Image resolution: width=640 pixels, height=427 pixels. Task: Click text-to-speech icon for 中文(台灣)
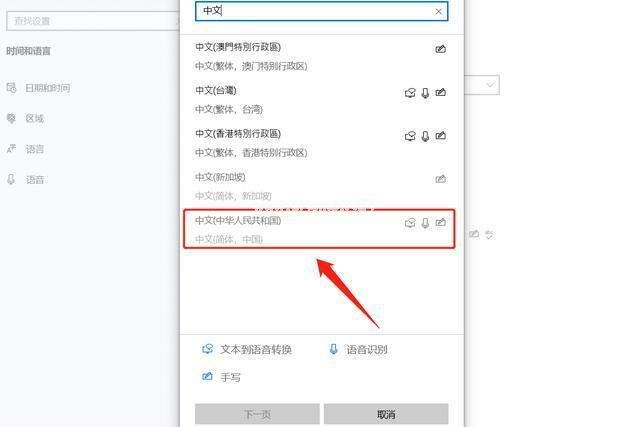click(x=410, y=93)
